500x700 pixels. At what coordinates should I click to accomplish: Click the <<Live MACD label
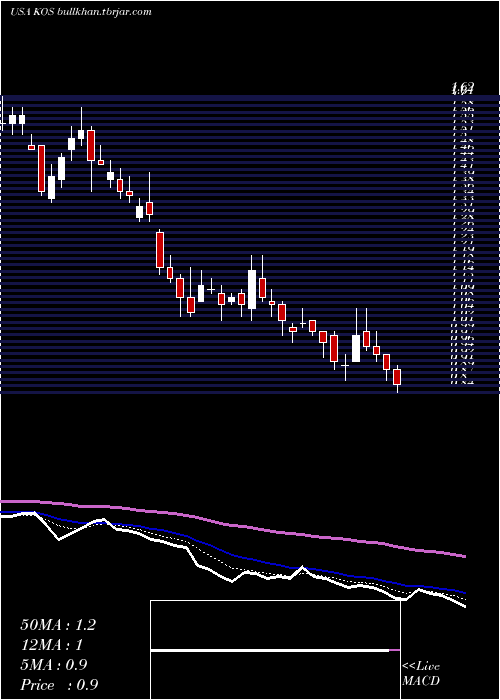point(421,674)
